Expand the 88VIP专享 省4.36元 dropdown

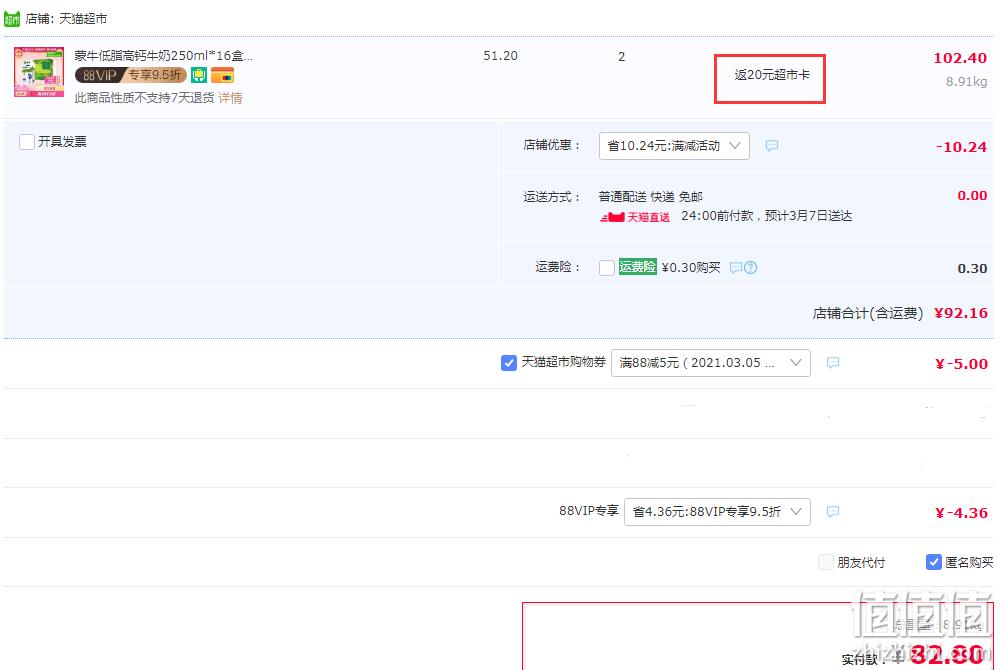coord(718,512)
